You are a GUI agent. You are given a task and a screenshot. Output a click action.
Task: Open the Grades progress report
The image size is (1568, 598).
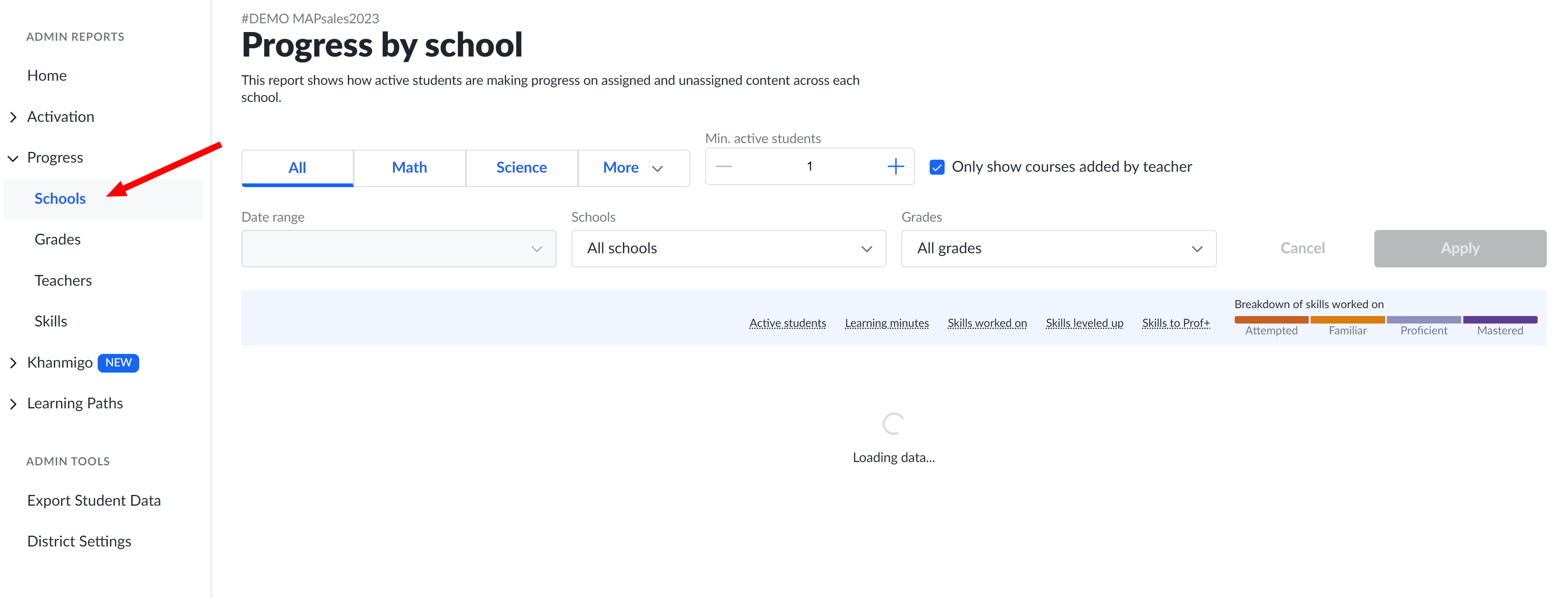(57, 239)
